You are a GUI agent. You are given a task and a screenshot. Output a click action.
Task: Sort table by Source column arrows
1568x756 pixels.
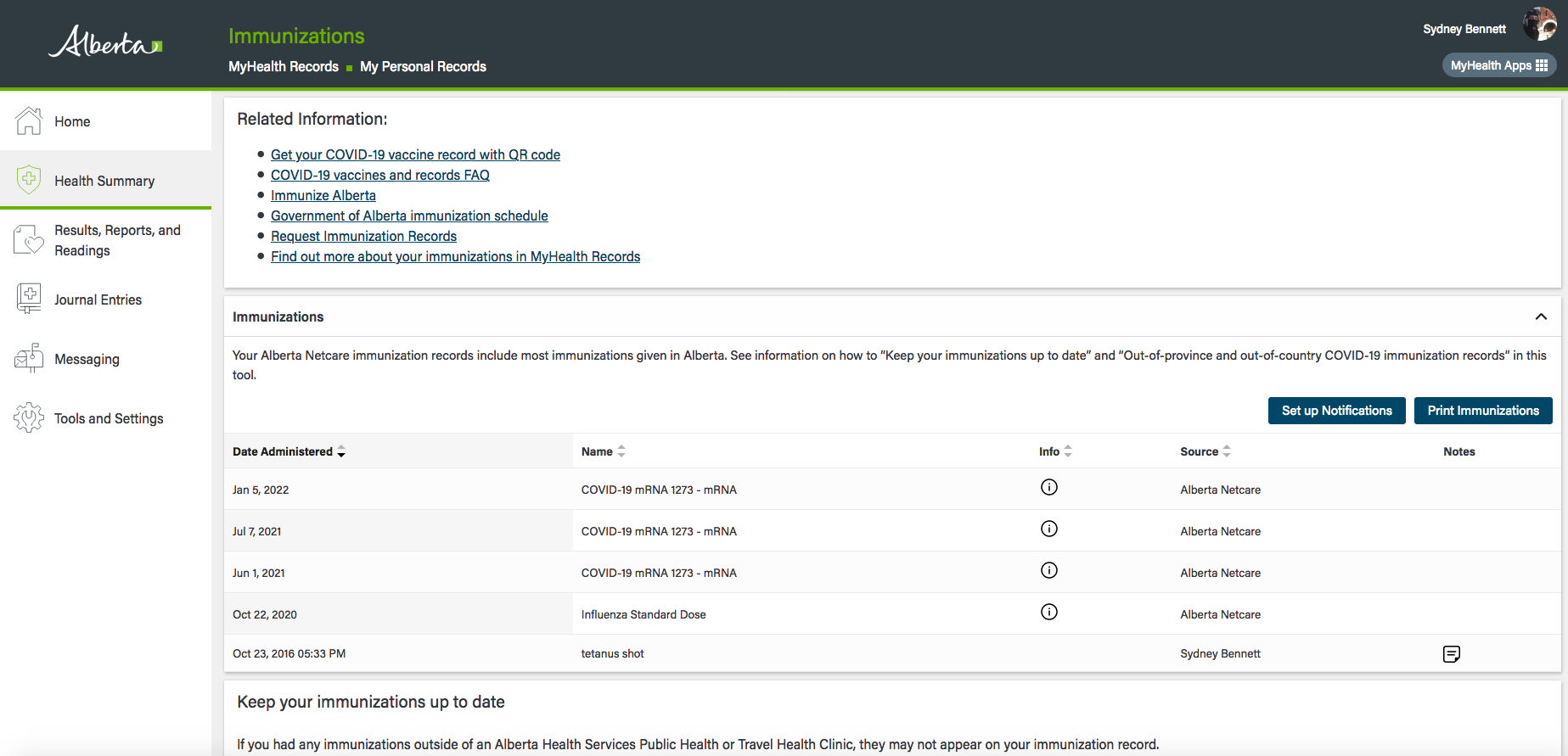click(x=1227, y=451)
